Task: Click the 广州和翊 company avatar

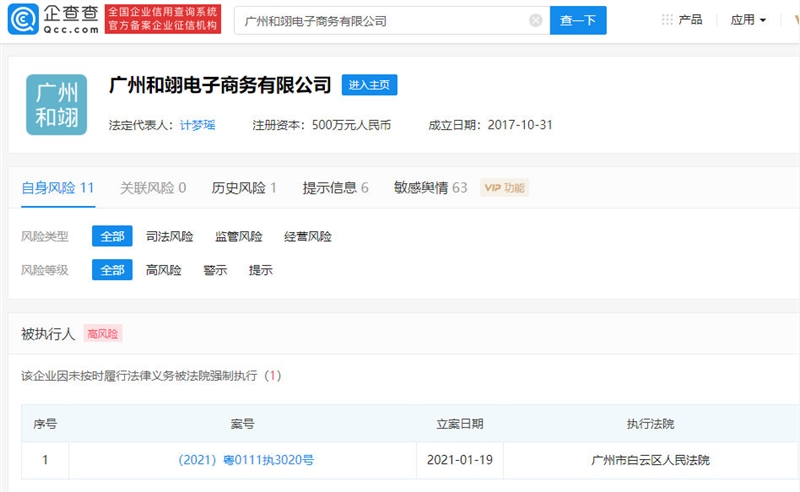Action: (56, 104)
